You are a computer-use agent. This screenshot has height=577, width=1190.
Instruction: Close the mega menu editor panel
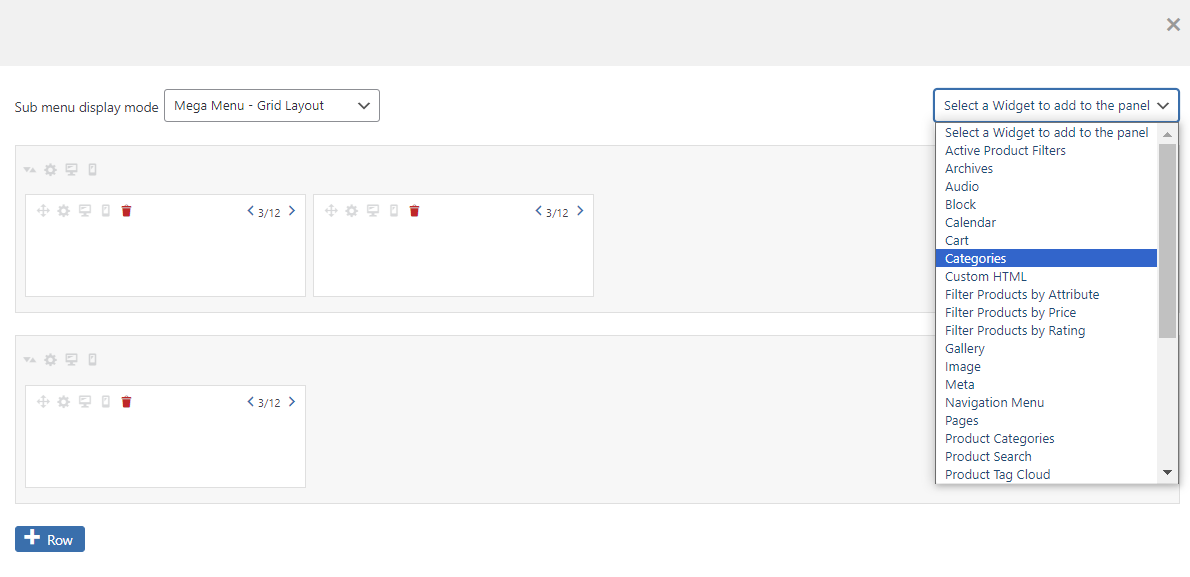coord(1172,24)
